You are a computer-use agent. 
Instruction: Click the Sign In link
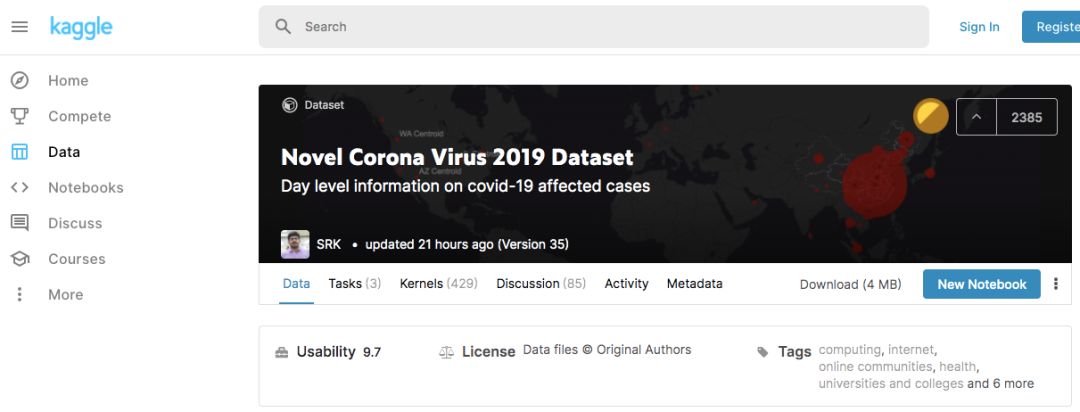pyautogui.click(x=979, y=27)
